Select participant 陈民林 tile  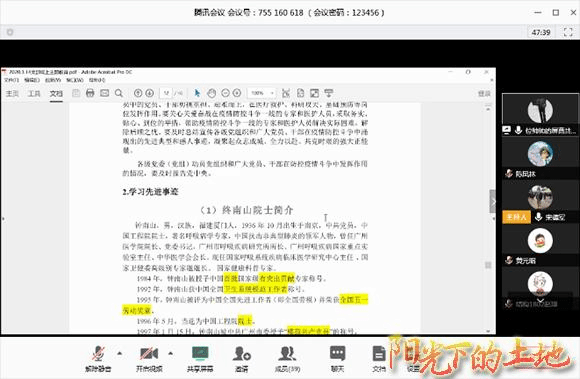point(540,158)
